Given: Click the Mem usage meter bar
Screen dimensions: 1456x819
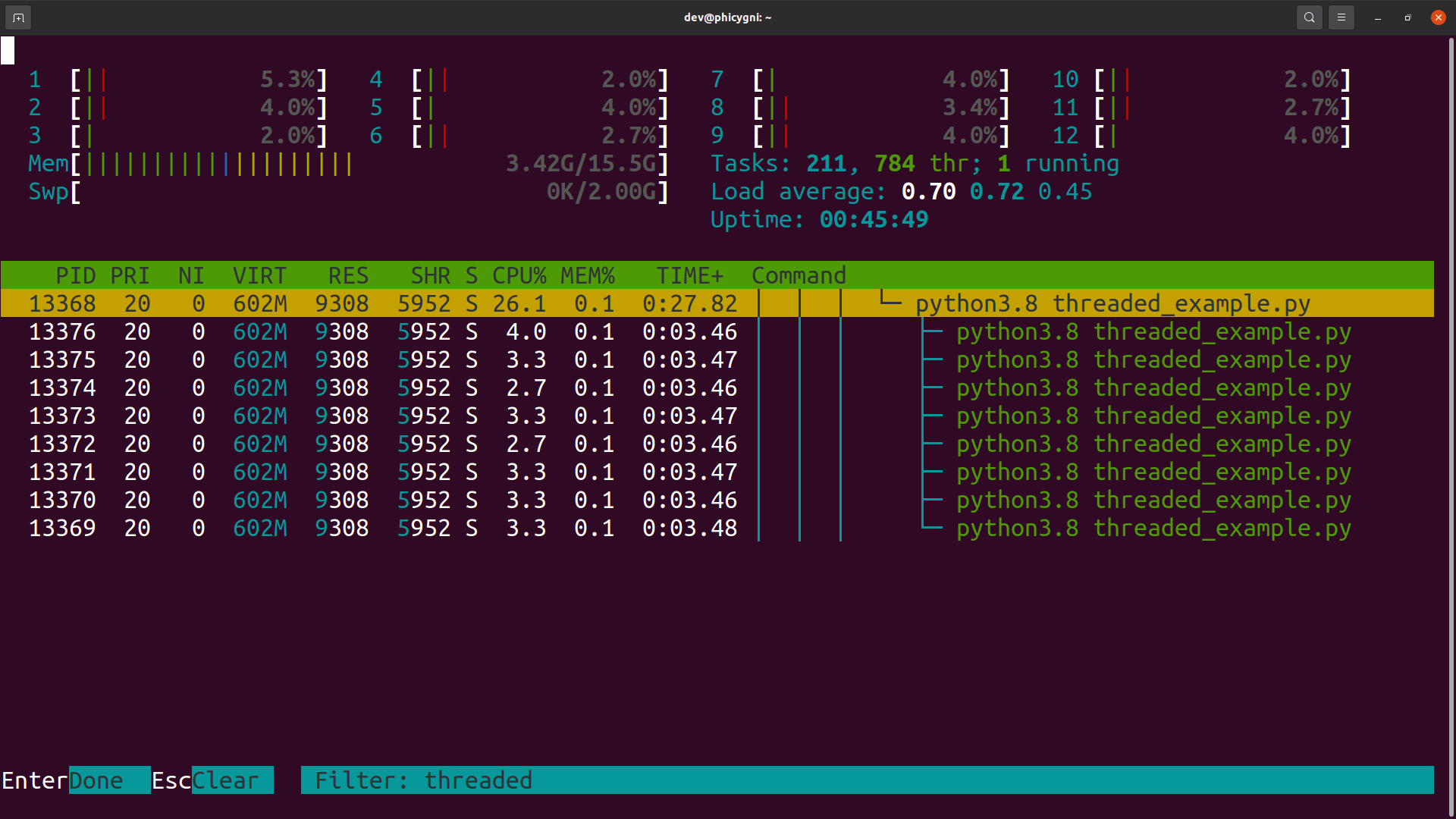Looking at the screenshot, I should [212, 163].
